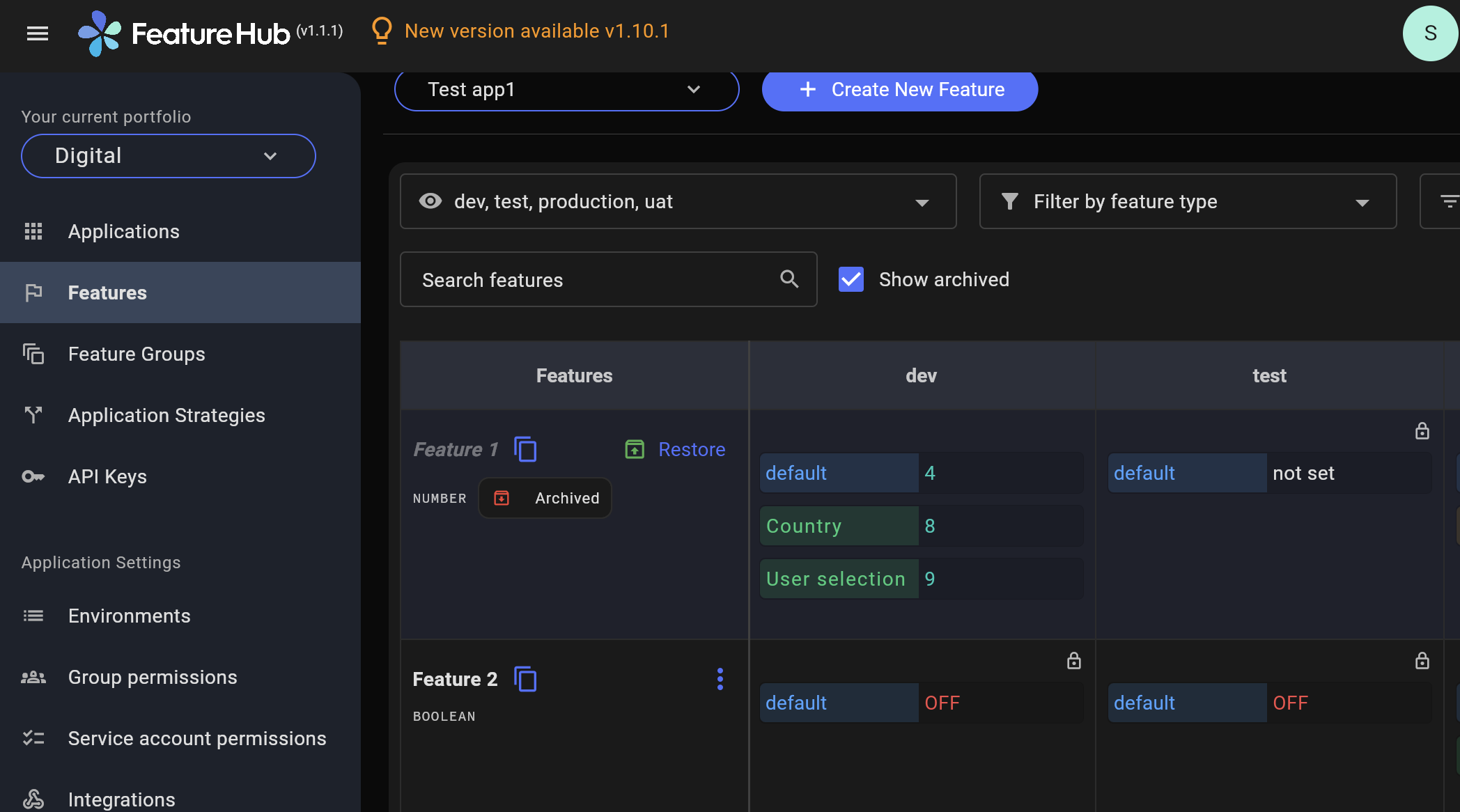Expand the environments filter dropdown
The image size is (1460, 812).
[678, 201]
